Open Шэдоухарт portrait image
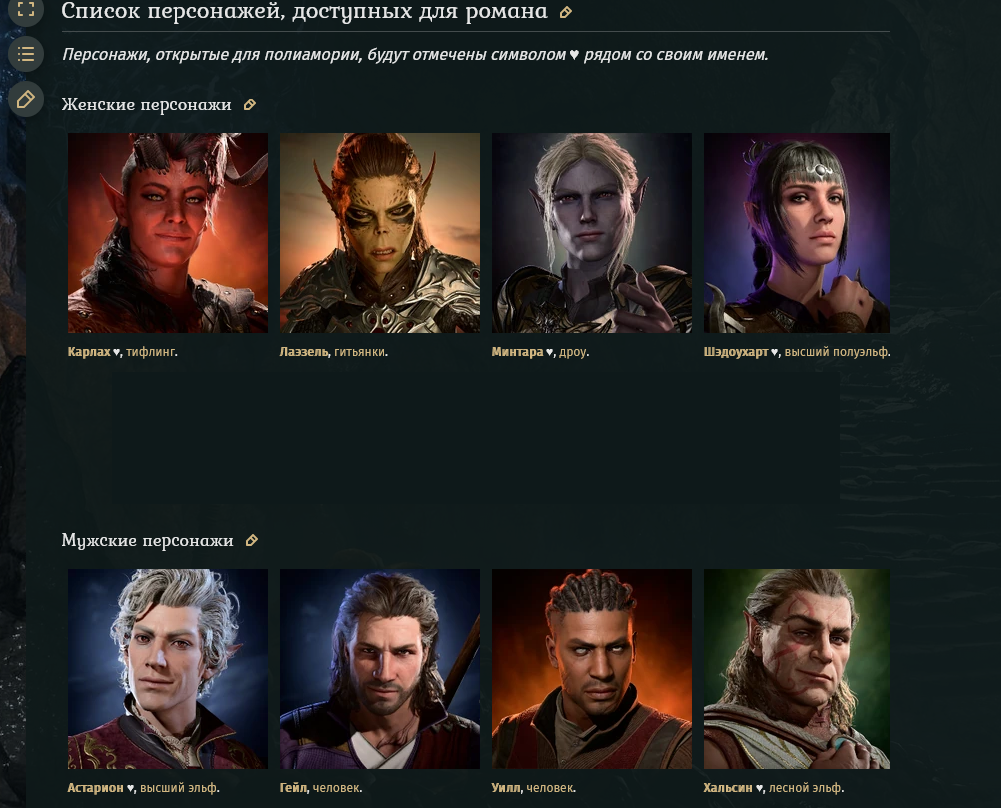This screenshot has height=808, width=1001. pyautogui.click(x=797, y=233)
